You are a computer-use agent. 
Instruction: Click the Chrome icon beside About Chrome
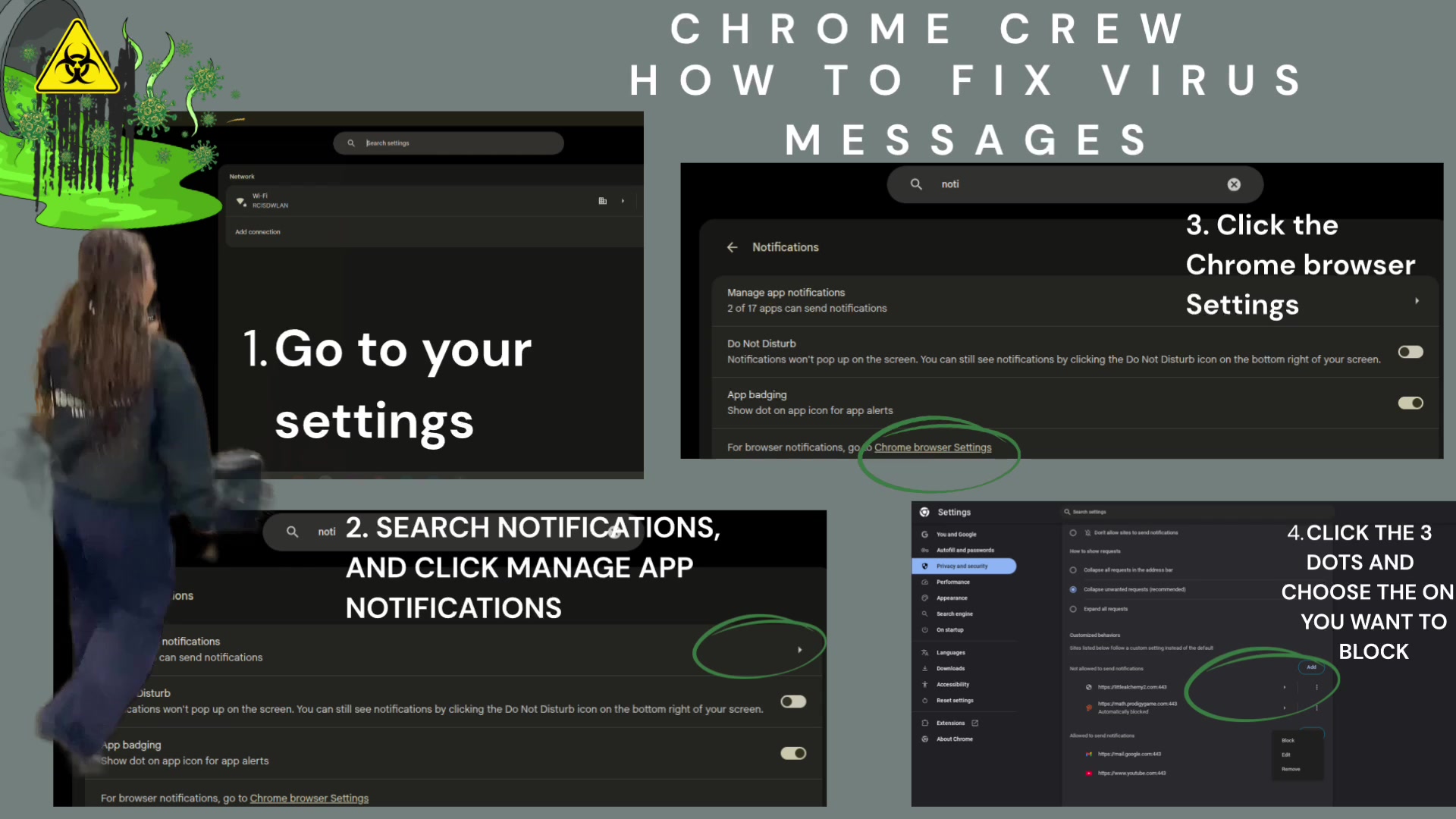pyautogui.click(x=924, y=739)
